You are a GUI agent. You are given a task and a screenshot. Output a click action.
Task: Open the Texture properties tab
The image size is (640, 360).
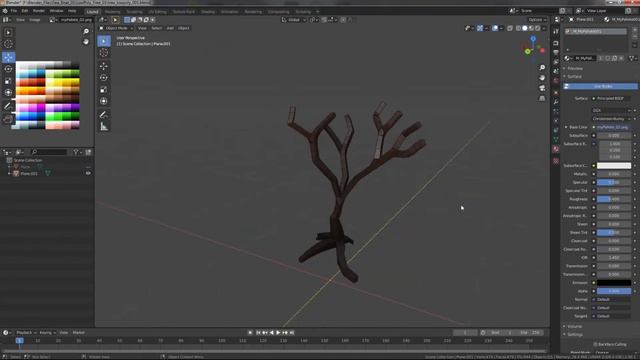(x=556, y=161)
